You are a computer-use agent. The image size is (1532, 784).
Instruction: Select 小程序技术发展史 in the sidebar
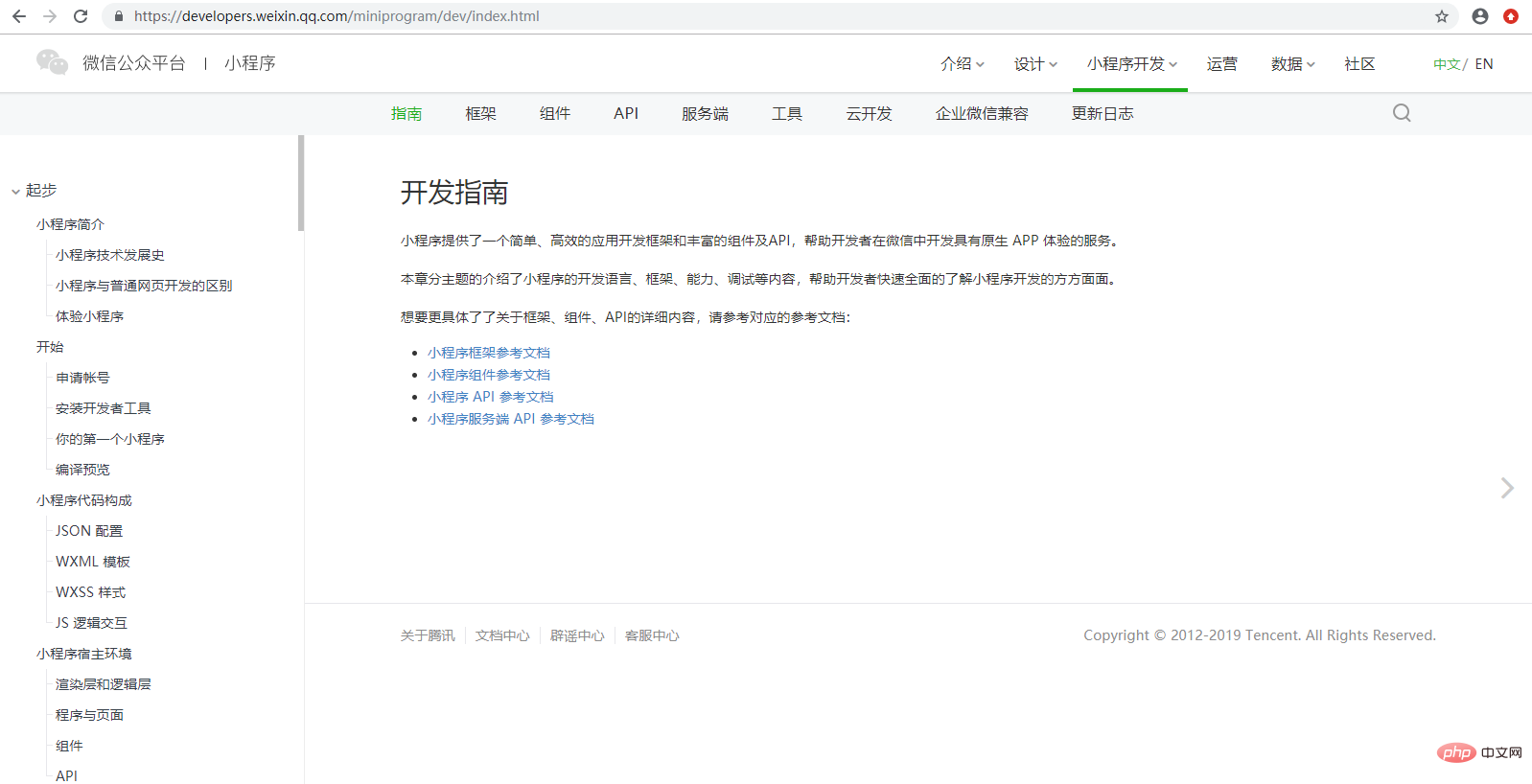[110, 255]
